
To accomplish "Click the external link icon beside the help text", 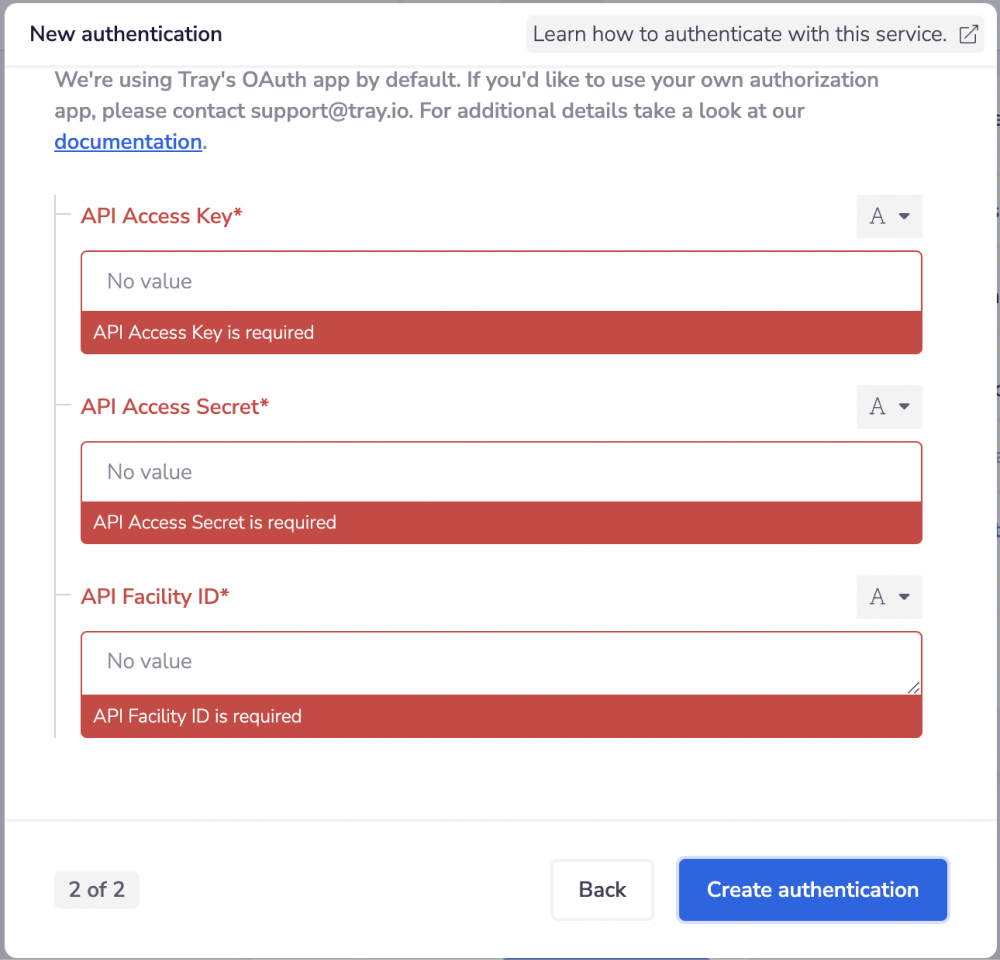I will [x=967, y=33].
